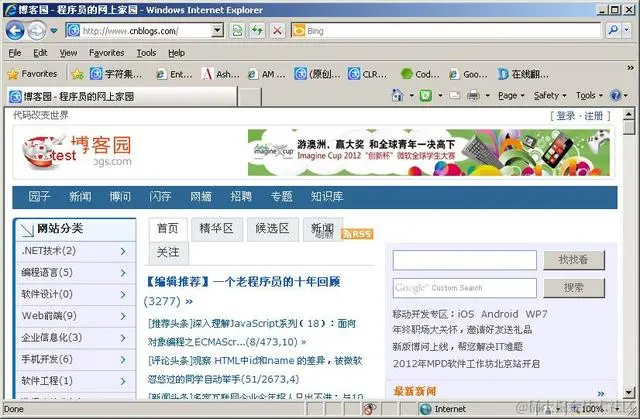
Task: Click the 搜索 Google search button
Action: [x=573, y=288]
